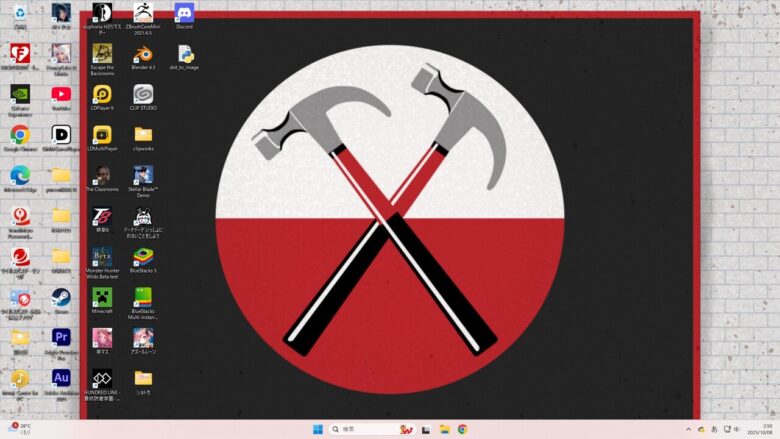Select the Monster Hunter Wilds Beta icon
This screenshot has width=780, height=439.
(x=102, y=256)
